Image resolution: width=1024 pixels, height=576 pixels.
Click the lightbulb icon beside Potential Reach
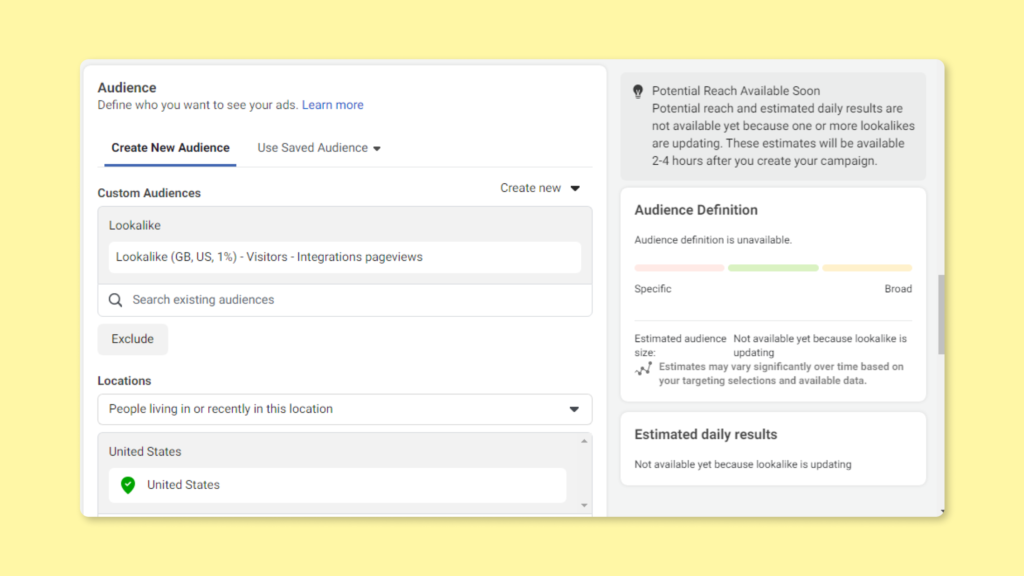click(638, 91)
